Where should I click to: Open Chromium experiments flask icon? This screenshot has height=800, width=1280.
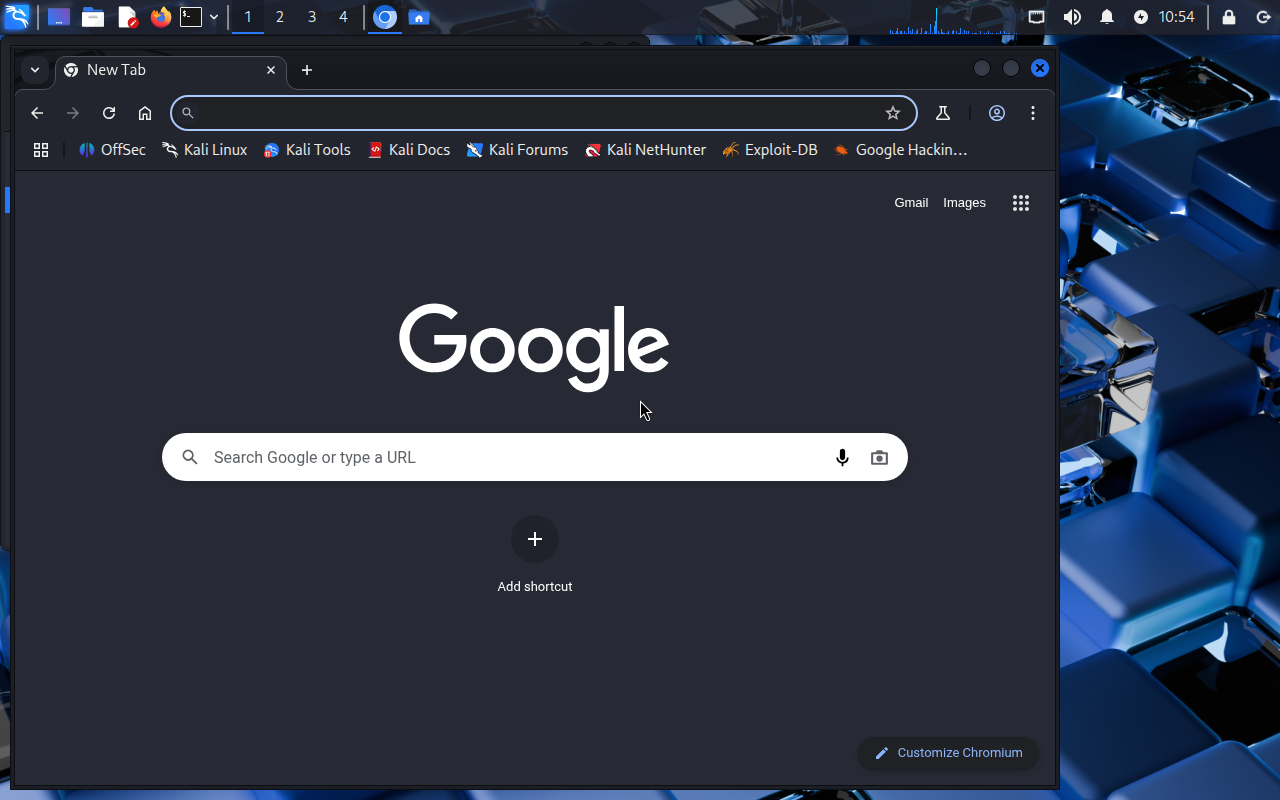point(942,113)
